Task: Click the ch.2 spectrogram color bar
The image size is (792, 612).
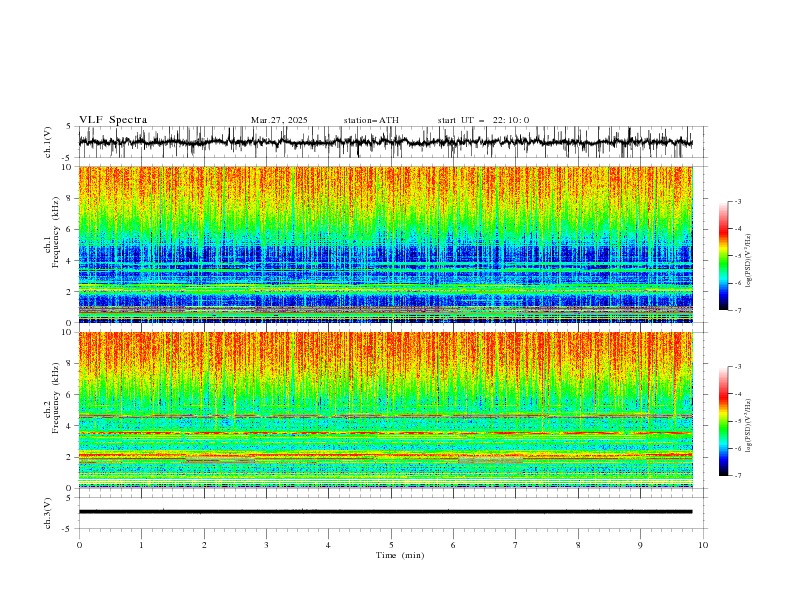Action: pos(723,421)
